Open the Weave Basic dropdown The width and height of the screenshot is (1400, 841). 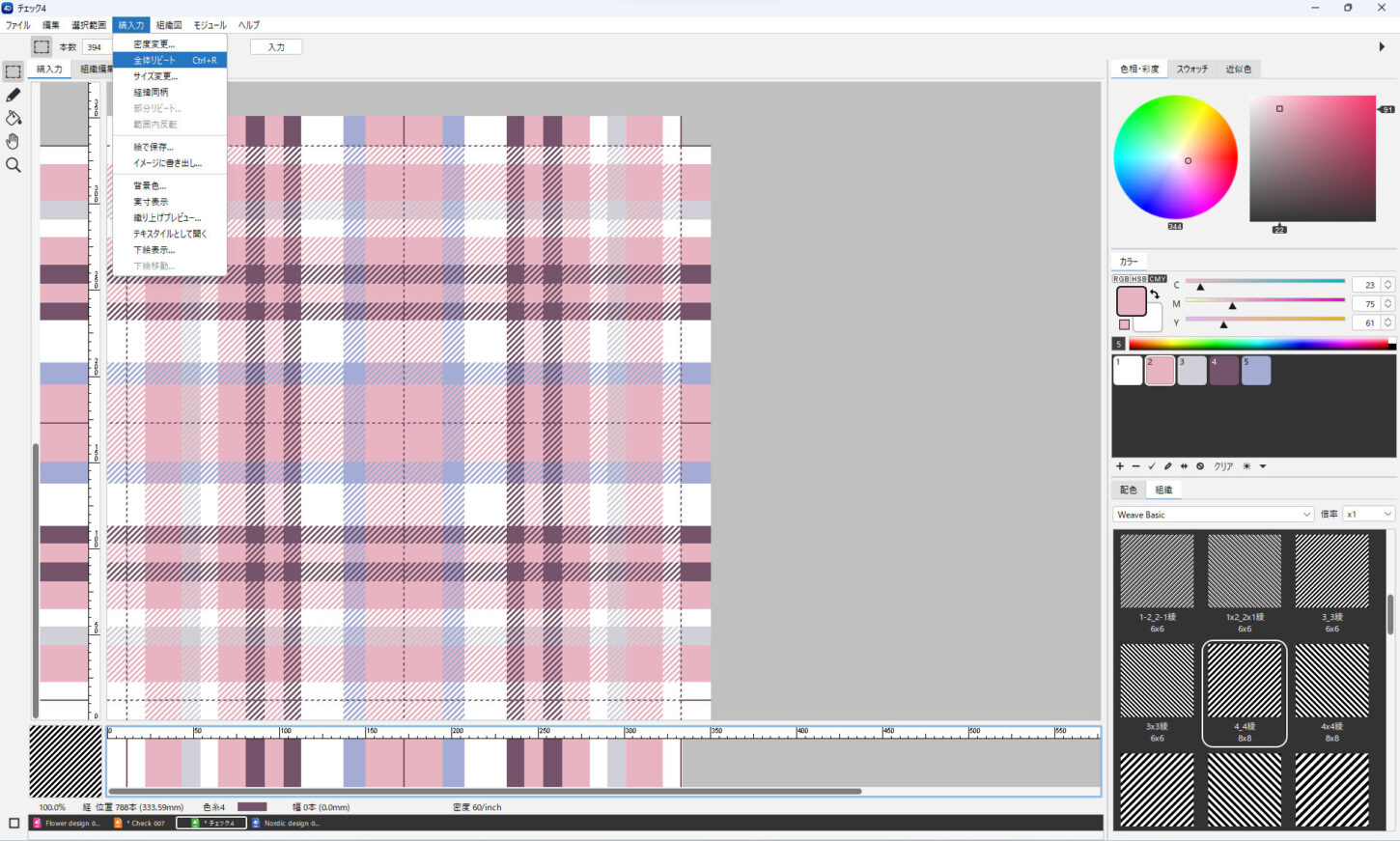(1213, 515)
